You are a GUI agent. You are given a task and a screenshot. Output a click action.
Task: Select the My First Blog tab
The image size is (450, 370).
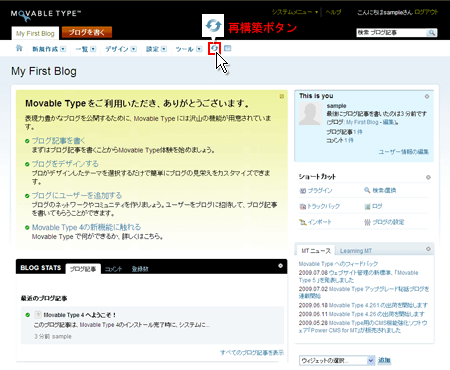click(x=35, y=33)
